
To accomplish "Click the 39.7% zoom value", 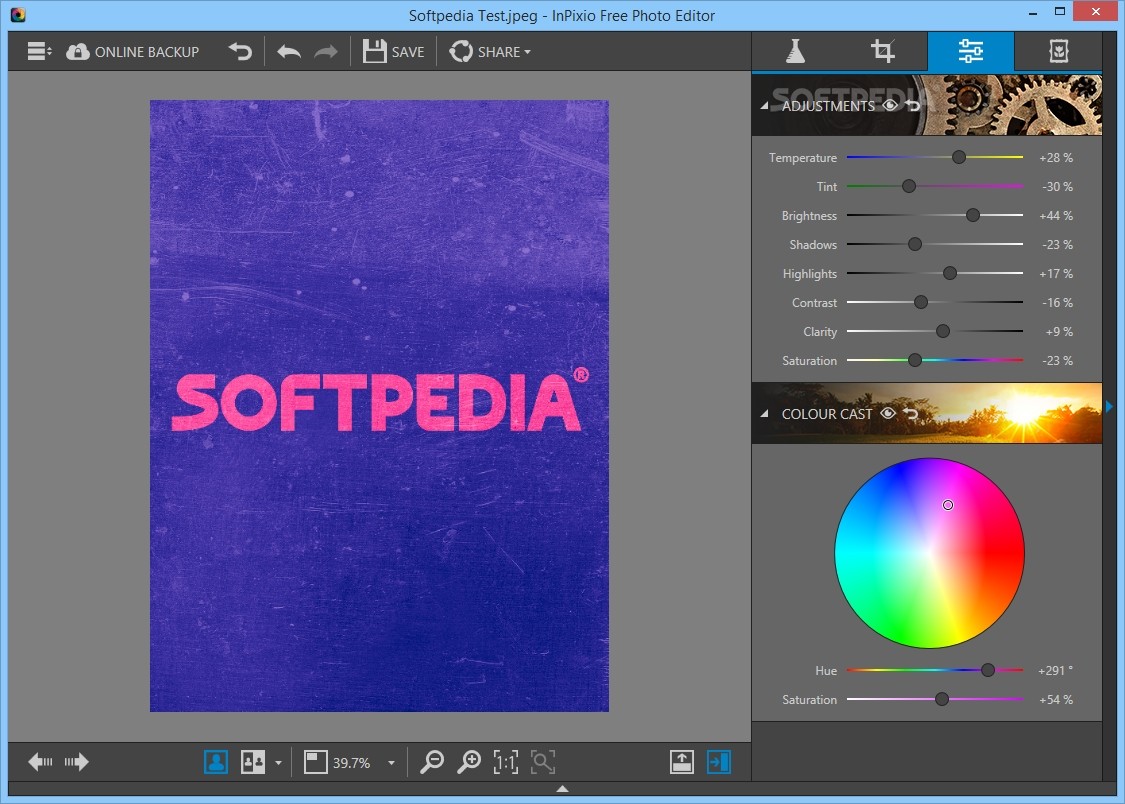I will pos(352,763).
